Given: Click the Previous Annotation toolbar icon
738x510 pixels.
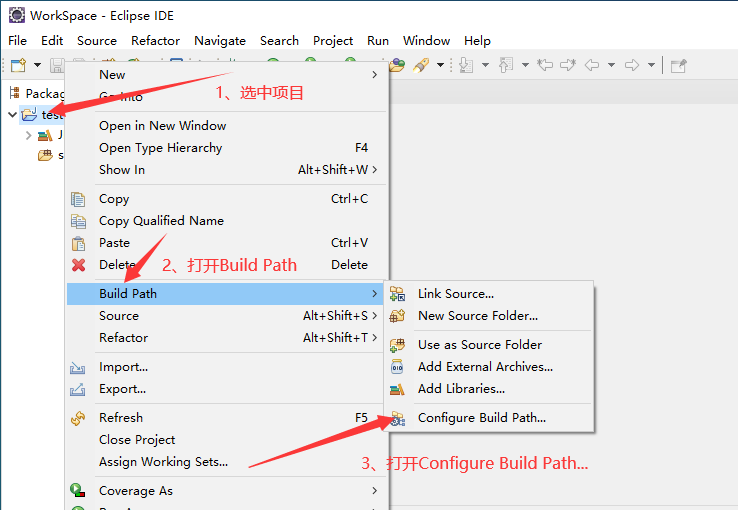Looking at the screenshot, I should pos(506,65).
